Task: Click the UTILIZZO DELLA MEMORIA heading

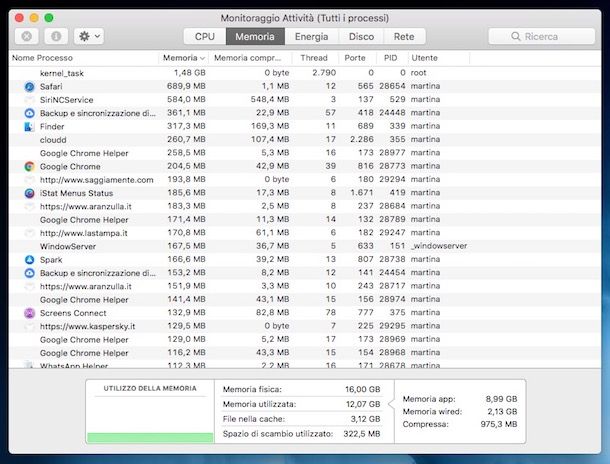Action: pyautogui.click(x=150, y=388)
